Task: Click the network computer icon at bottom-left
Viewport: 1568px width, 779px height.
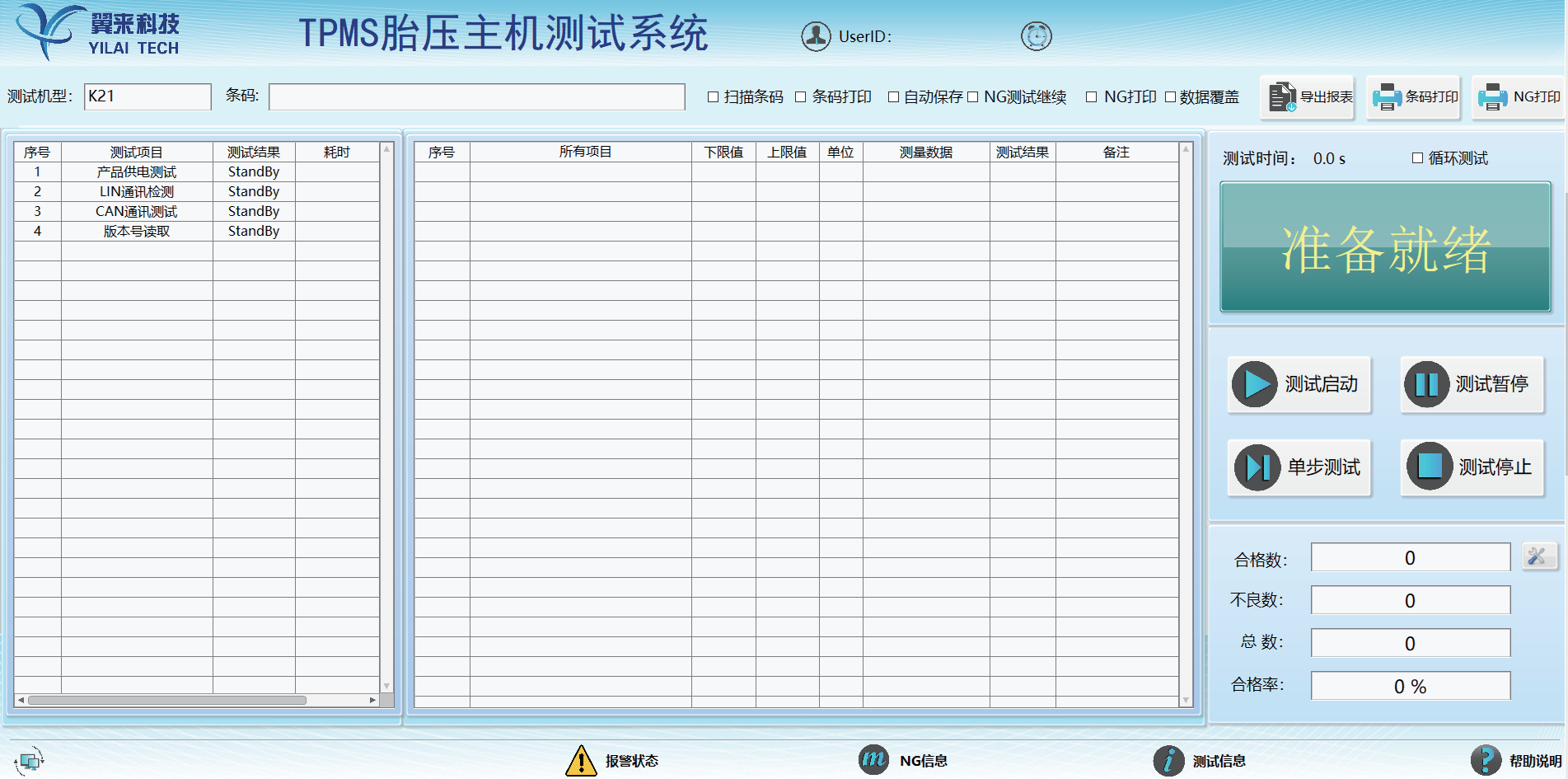Action: (x=29, y=760)
